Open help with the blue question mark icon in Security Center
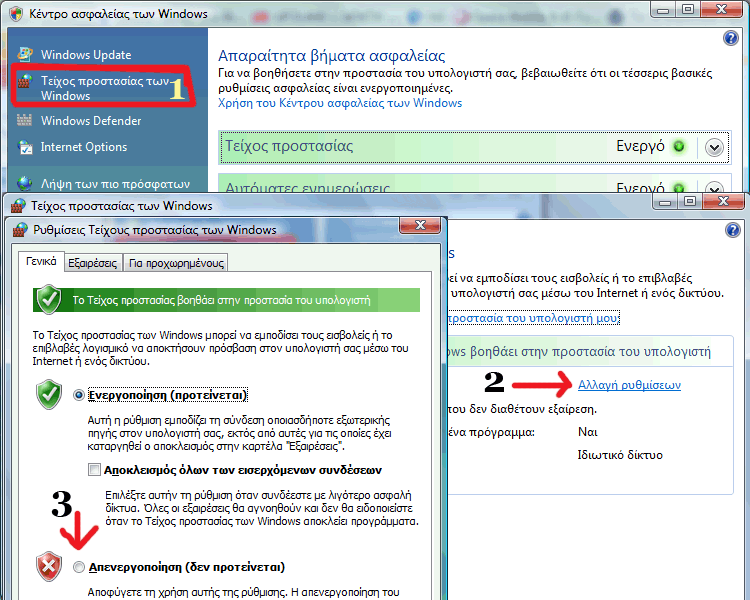The image size is (750, 600). [730, 38]
